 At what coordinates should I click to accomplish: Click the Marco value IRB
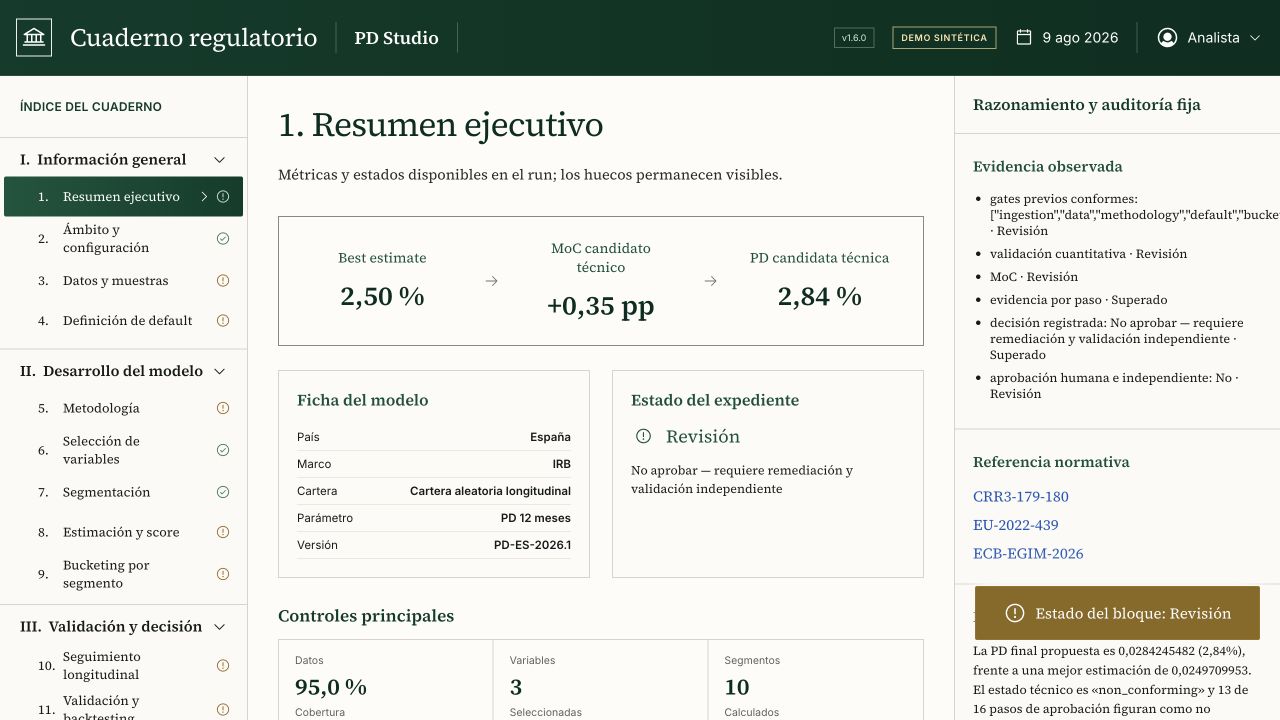point(561,464)
